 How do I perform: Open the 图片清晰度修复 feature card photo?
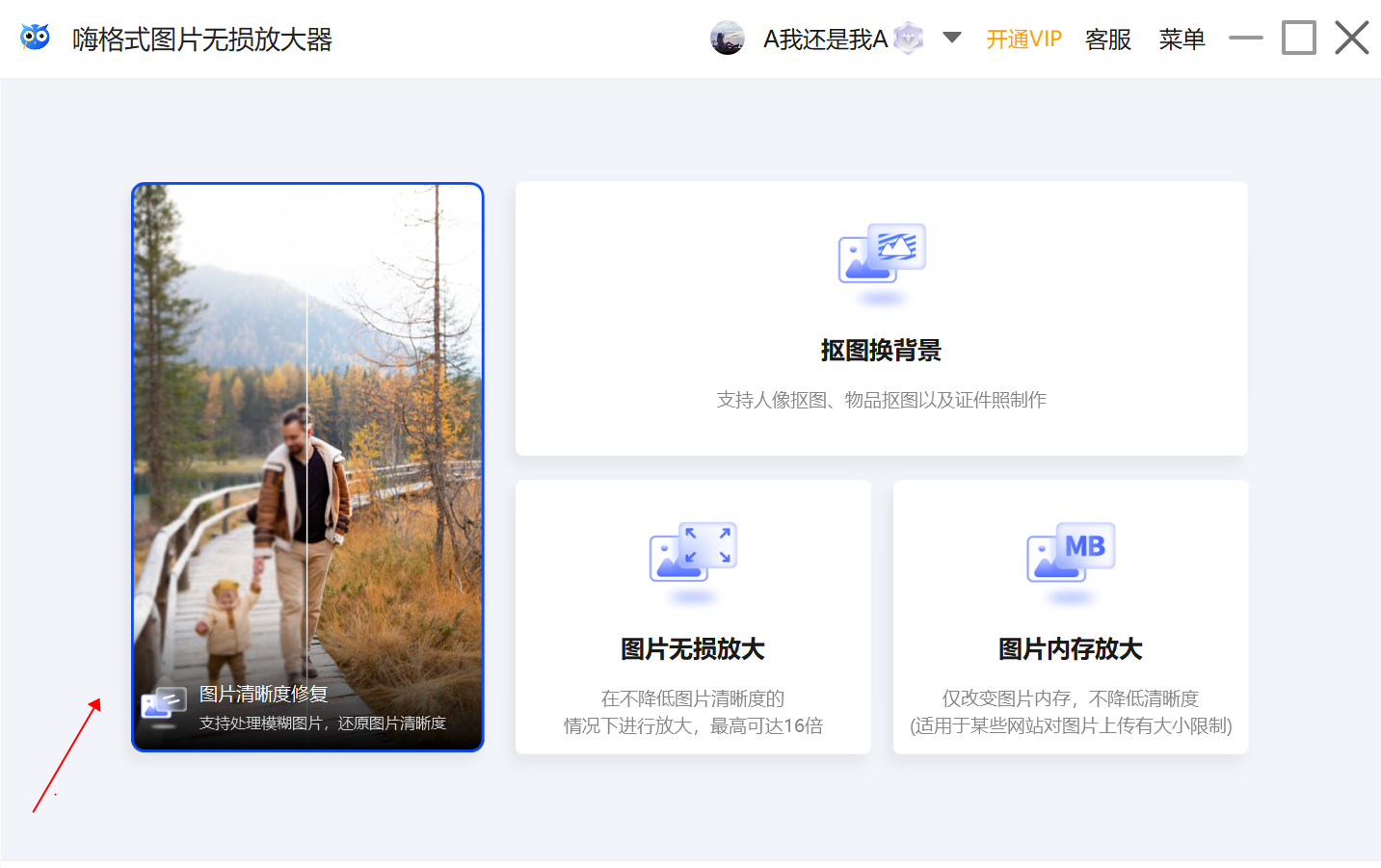307,467
